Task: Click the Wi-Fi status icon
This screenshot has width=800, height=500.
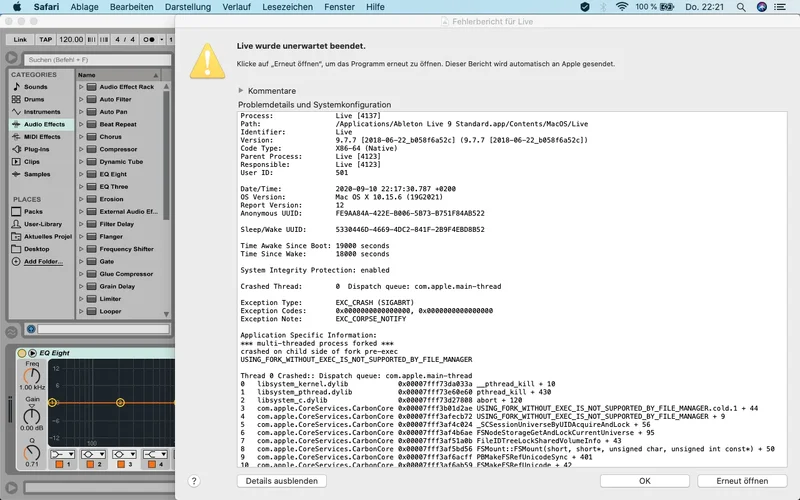Action: pyautogui.click(x=621, y=7)
